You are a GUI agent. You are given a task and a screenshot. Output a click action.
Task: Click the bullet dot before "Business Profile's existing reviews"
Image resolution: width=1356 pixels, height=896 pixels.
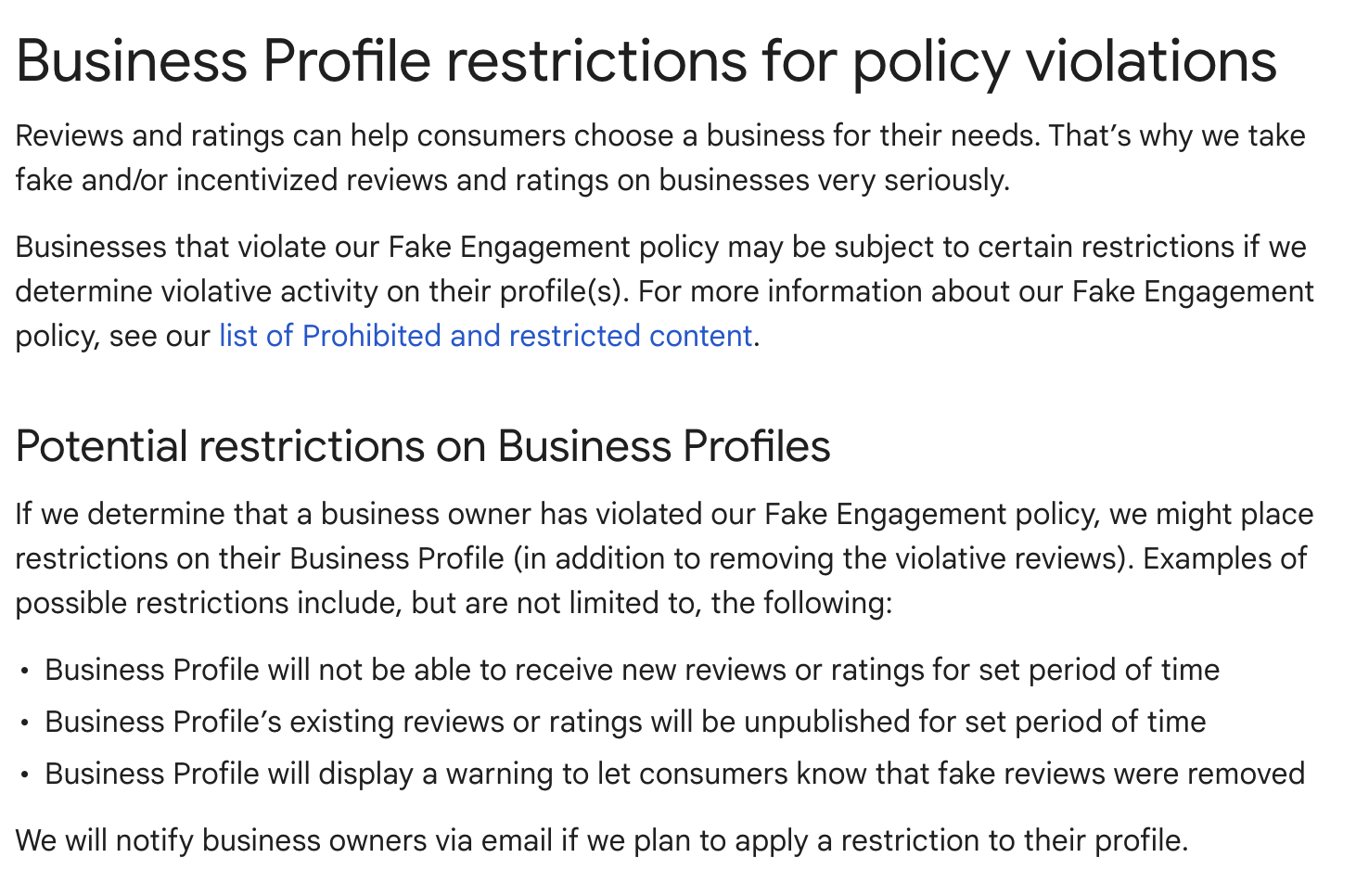24,723
